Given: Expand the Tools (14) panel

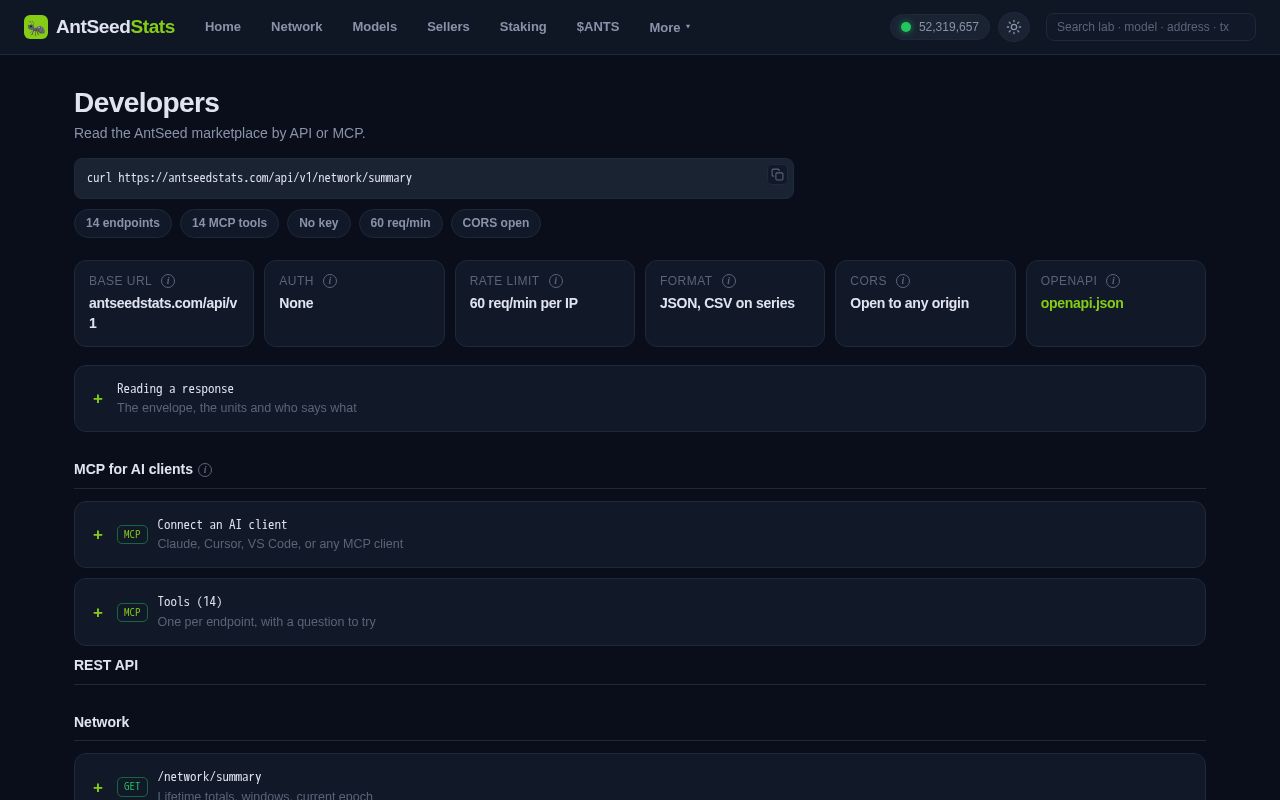Looking at the screenshot, I should [640, 612].
